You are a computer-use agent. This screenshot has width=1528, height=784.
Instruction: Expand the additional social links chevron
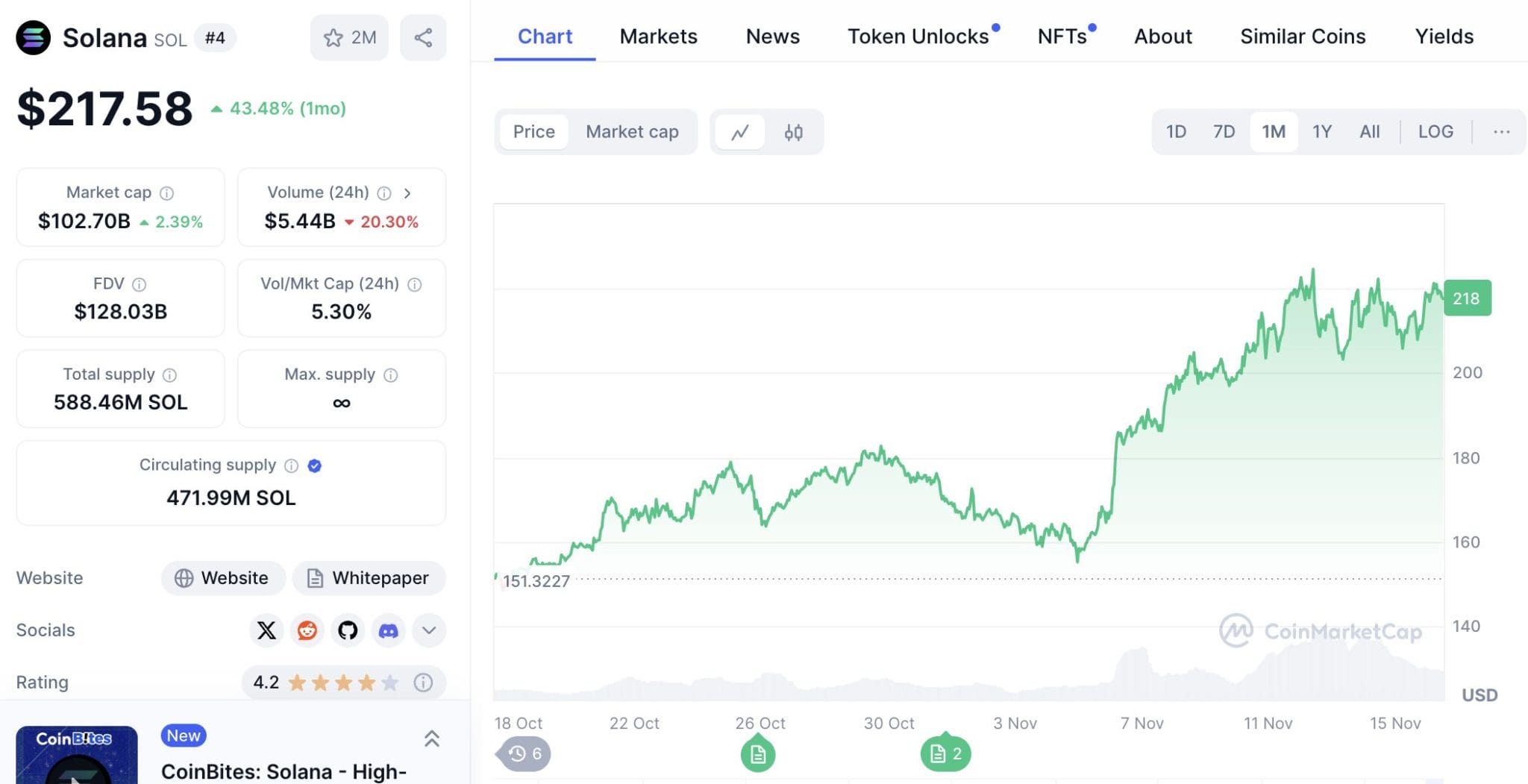(428, 630)
